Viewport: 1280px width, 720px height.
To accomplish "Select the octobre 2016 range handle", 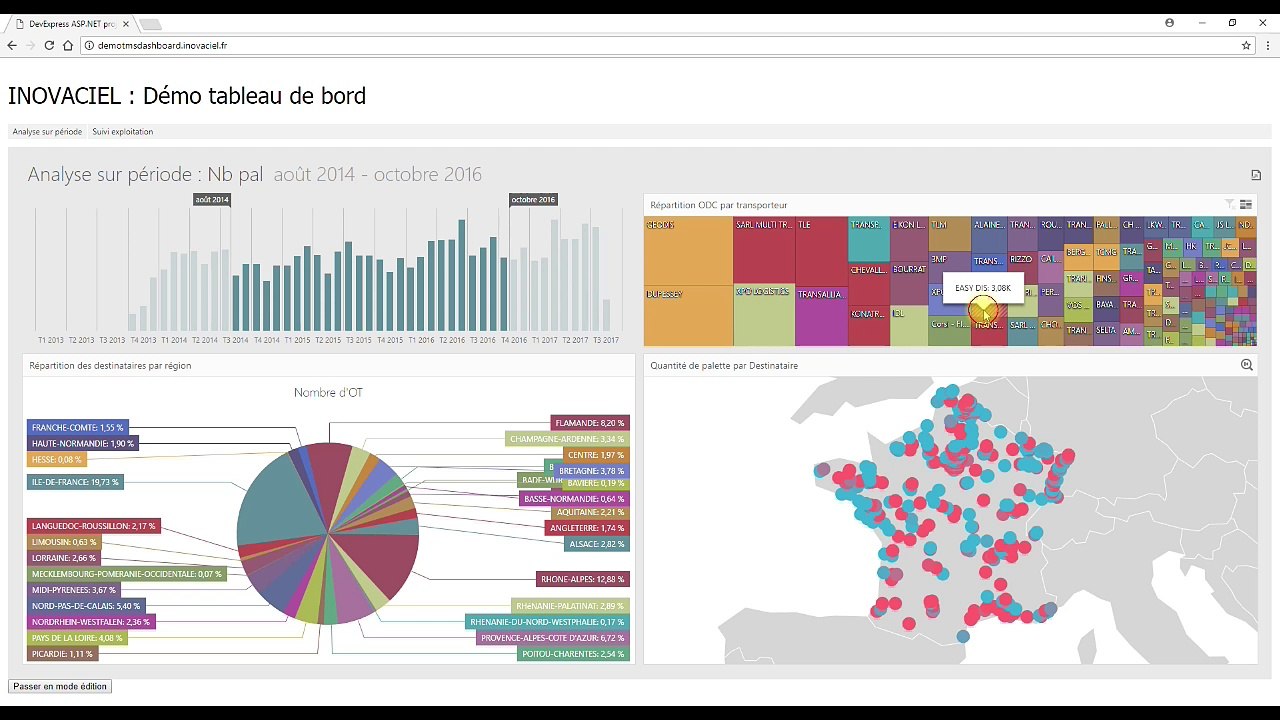I will click(x=533, y=200).
